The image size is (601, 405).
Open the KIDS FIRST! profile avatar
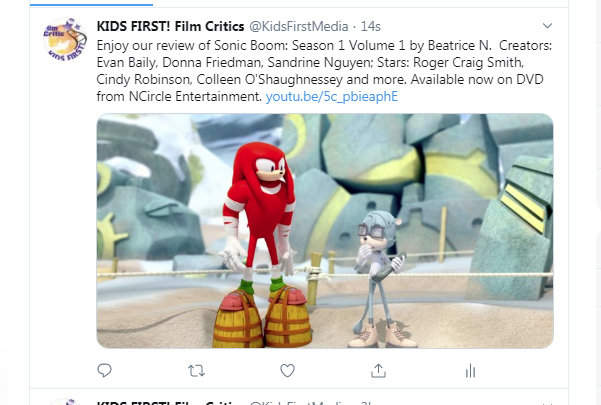(65, 40)
